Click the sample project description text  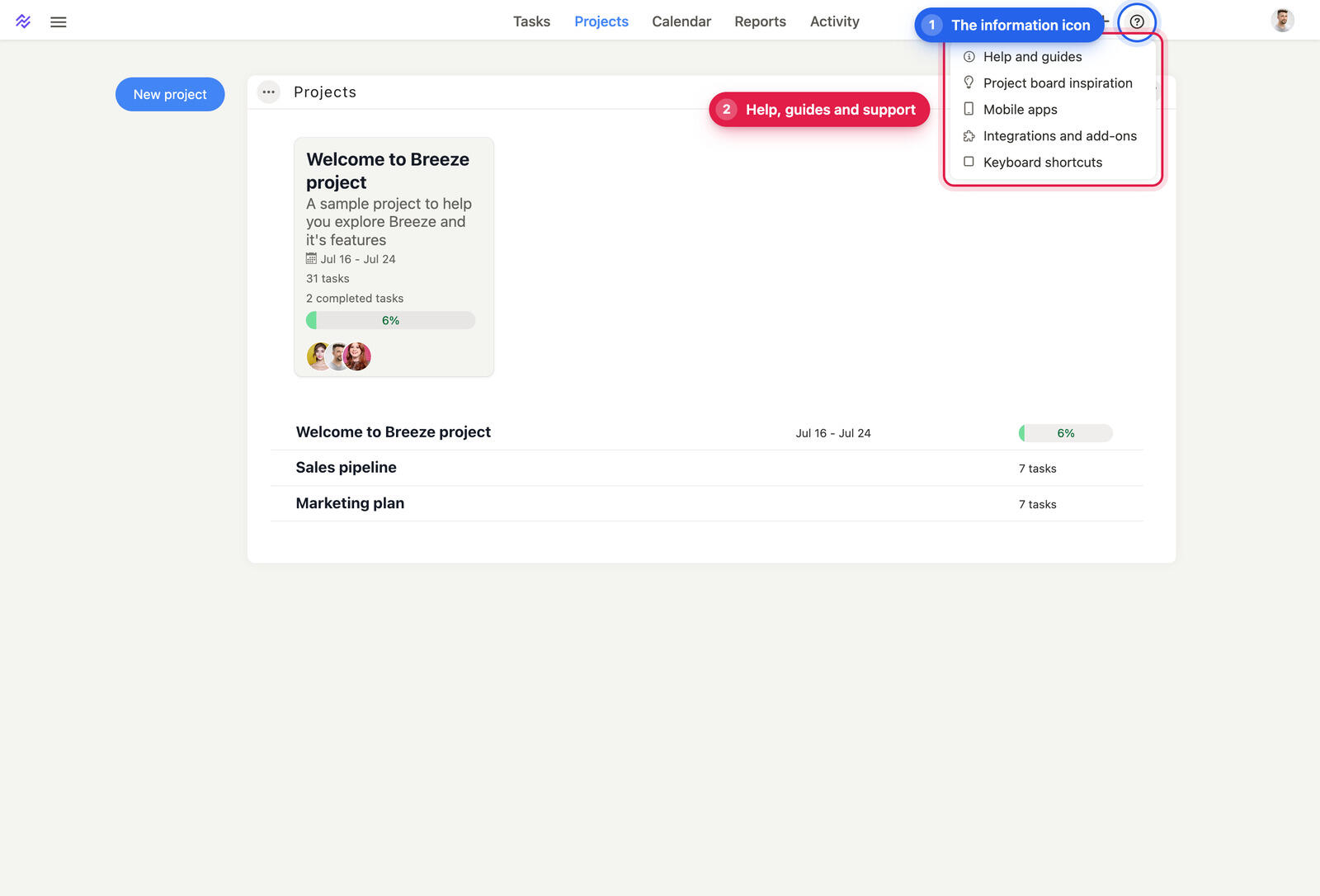tap(389, 222)
